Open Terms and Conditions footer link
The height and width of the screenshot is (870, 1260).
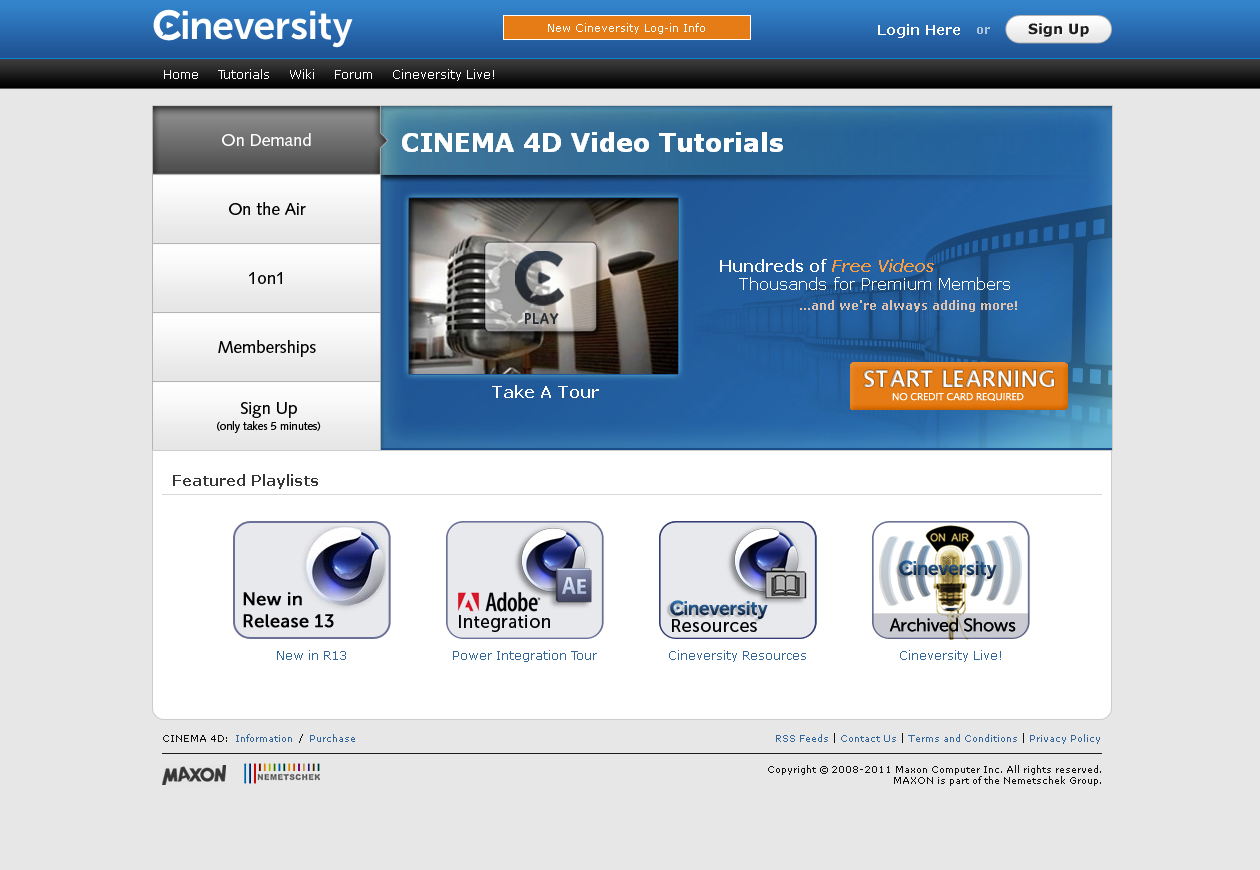click(x=963, y=739)
